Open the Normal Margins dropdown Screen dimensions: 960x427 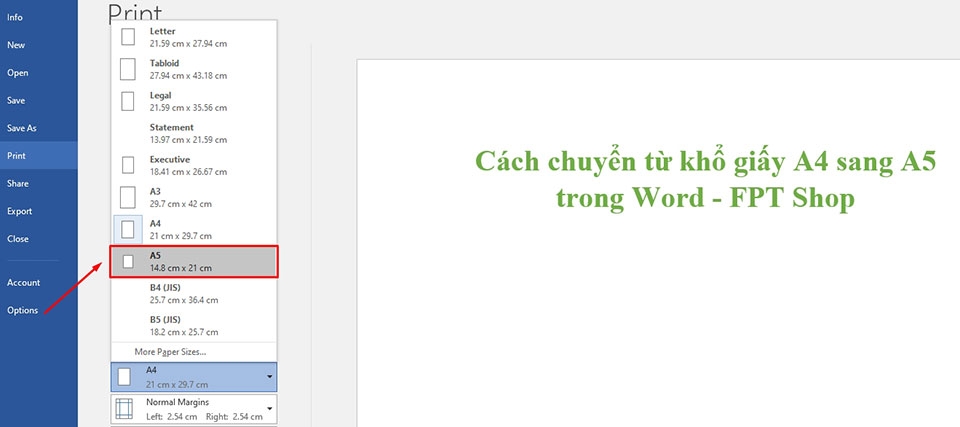coord(193,409)
